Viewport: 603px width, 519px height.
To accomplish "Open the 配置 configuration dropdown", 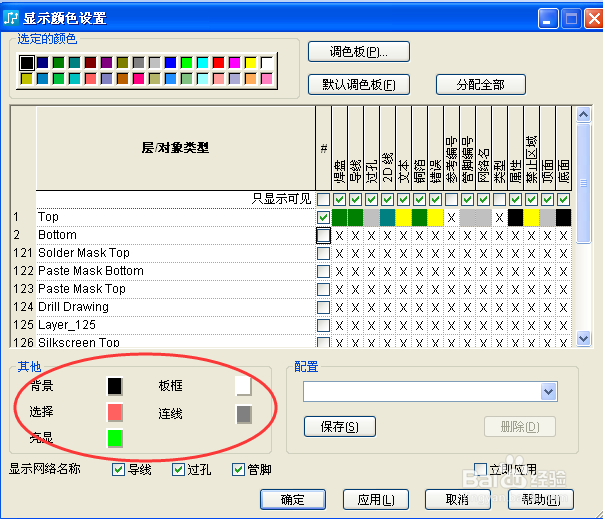I will pos(548,391).
